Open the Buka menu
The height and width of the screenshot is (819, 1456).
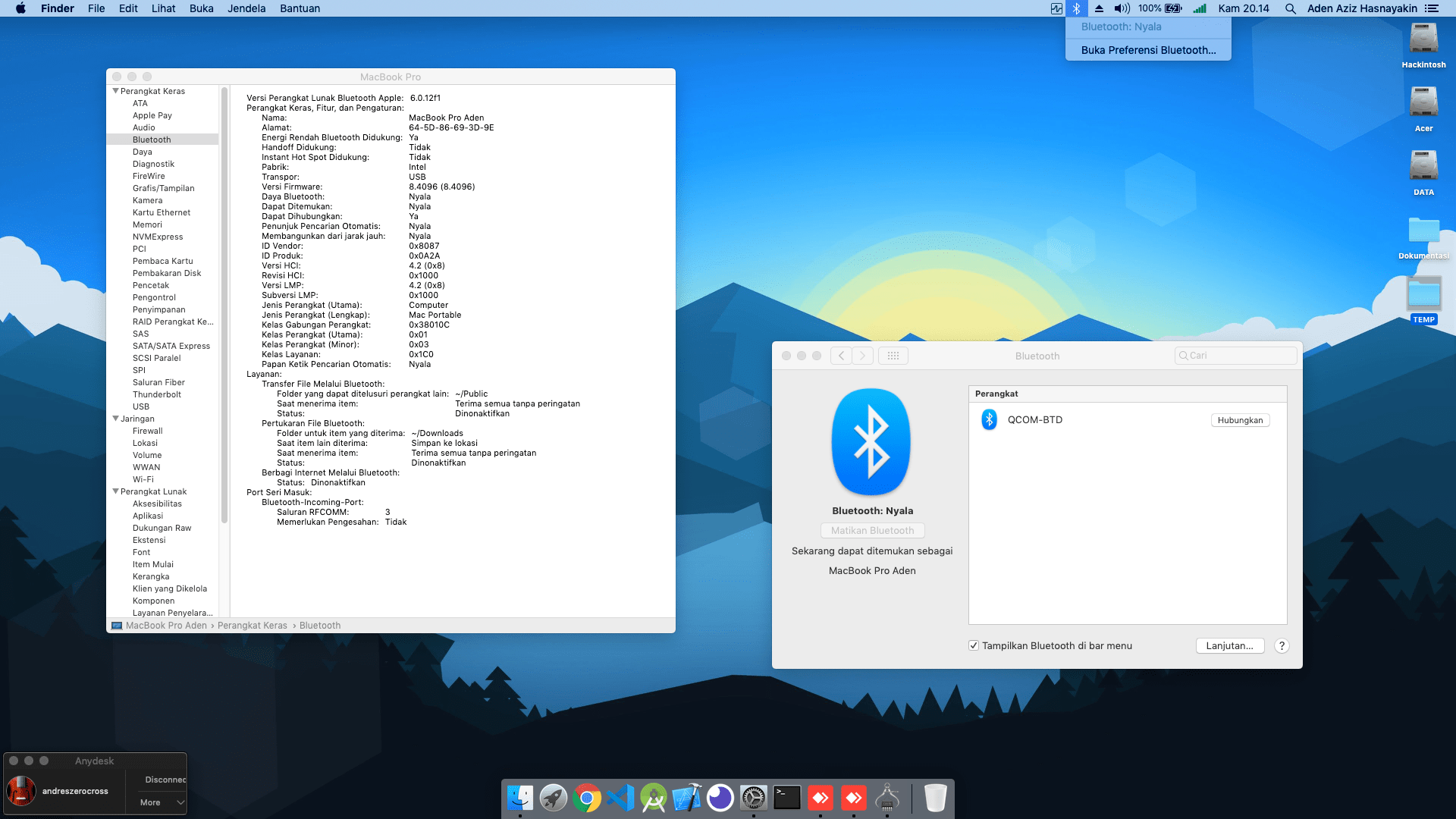pos(201,8)
